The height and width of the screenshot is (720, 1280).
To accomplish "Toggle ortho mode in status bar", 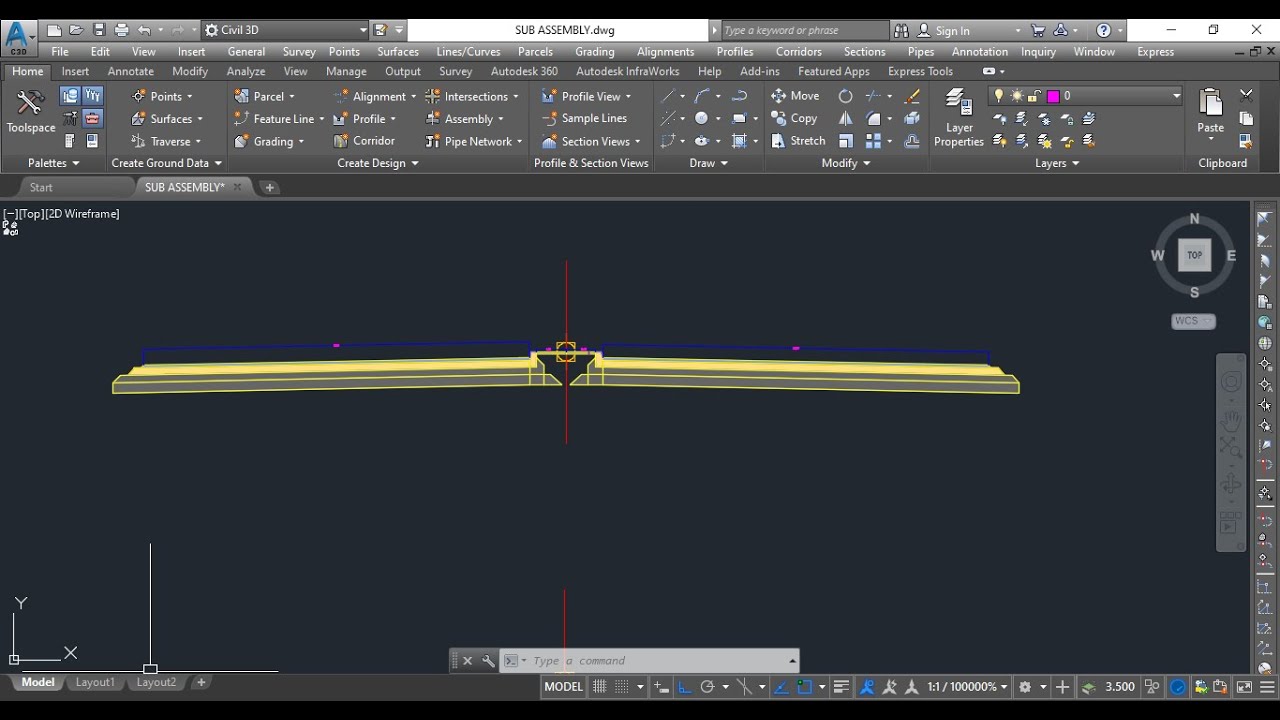I will click(x=685, y=687).
